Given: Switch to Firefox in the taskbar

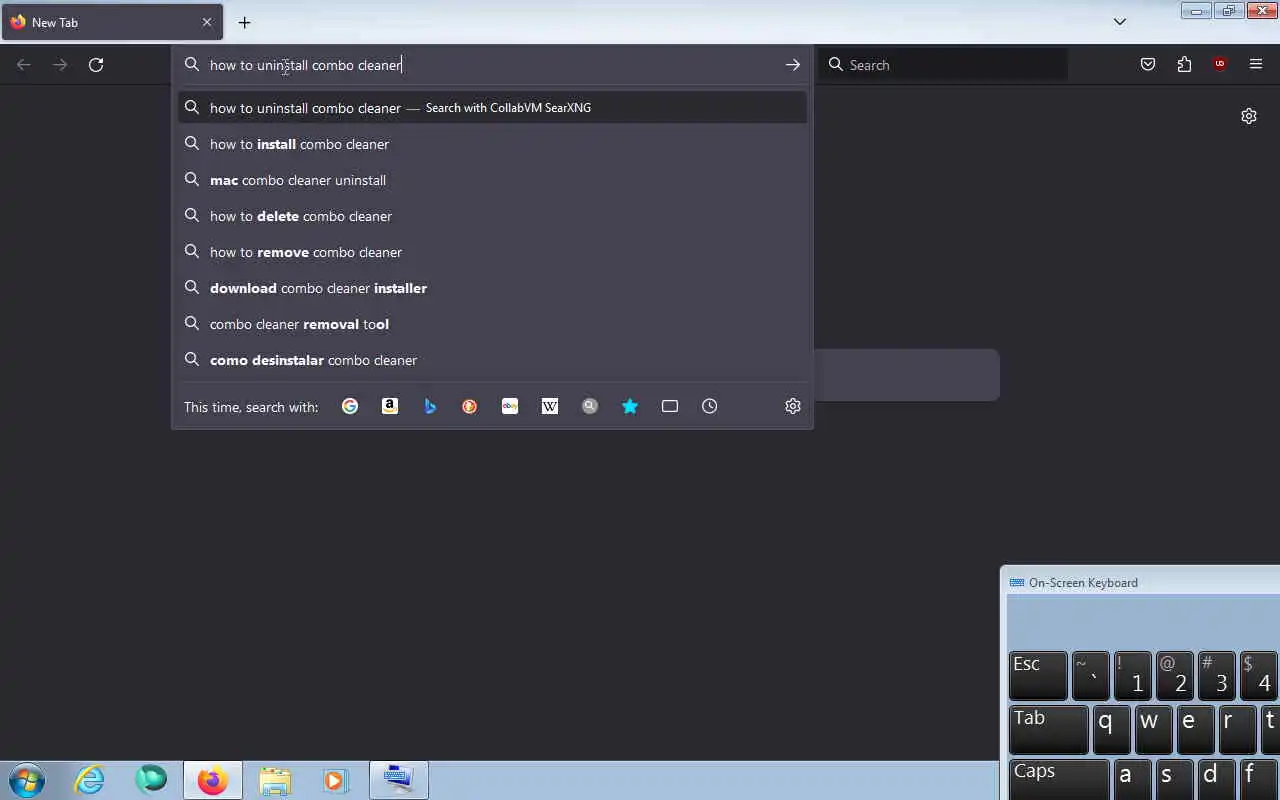Looking at the screenshot, I should click(x=212, y=780).
